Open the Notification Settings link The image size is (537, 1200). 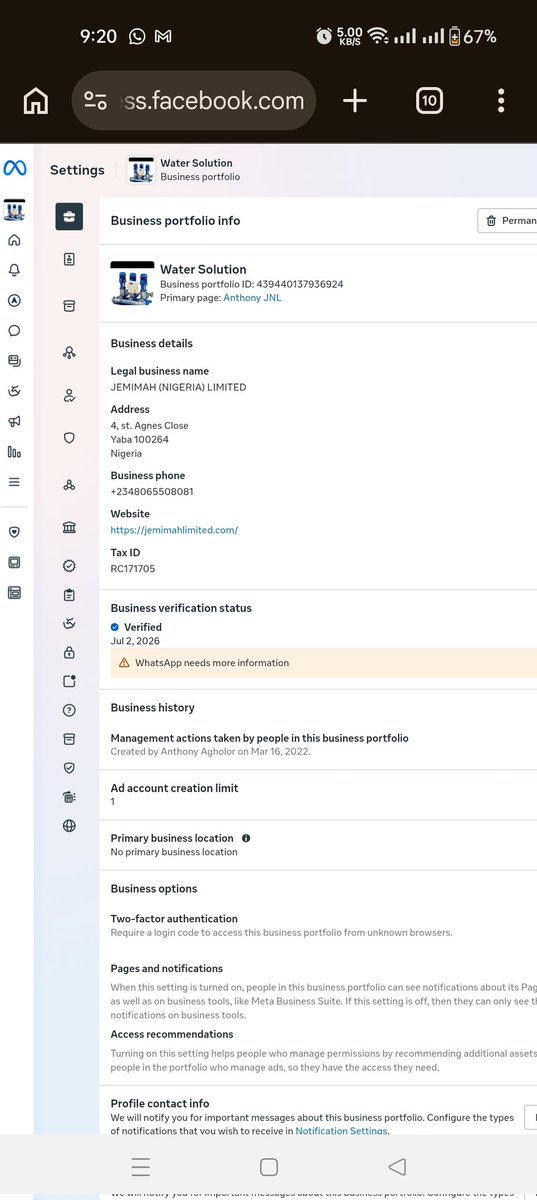point(341,1131)
